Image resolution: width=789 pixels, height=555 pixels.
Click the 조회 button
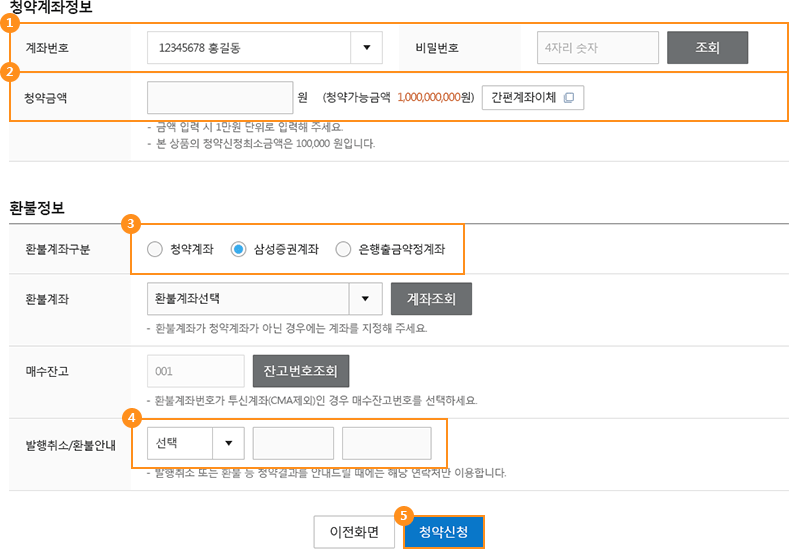click(707, 48)
